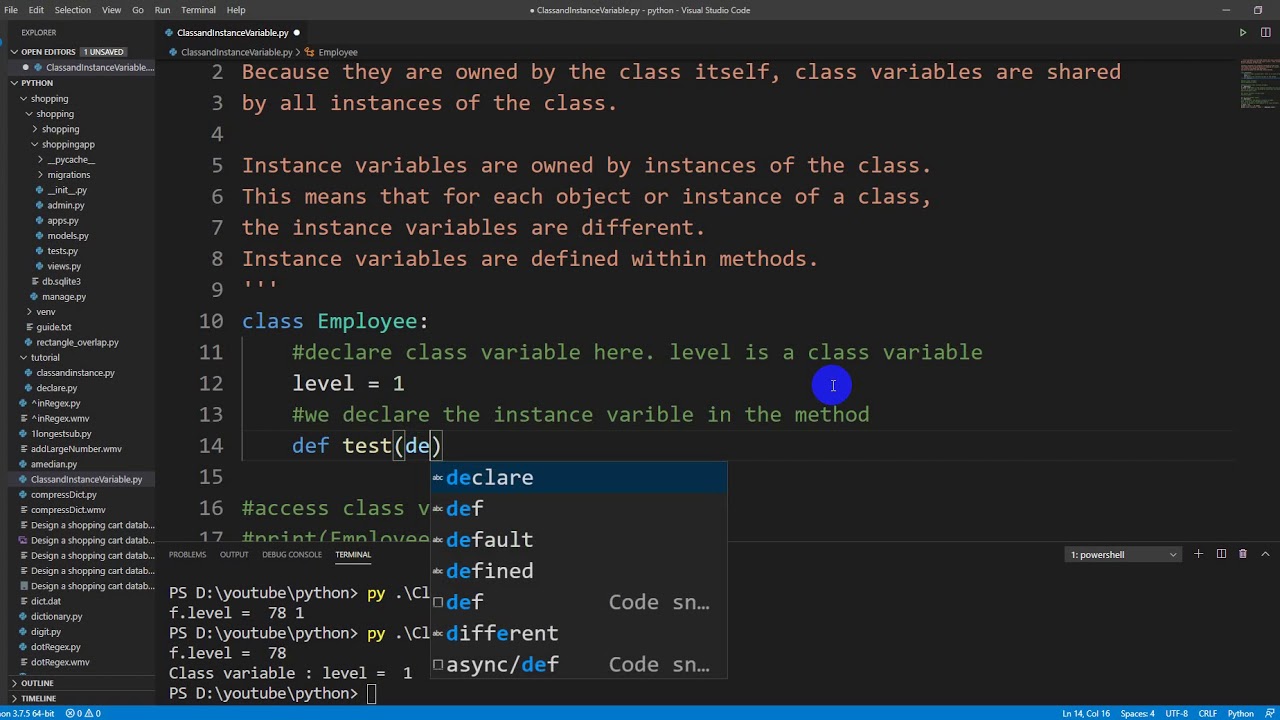The image size is (1280, 720).
Task: Click the Python icon next to manage.py
Action: coord(34,296)
